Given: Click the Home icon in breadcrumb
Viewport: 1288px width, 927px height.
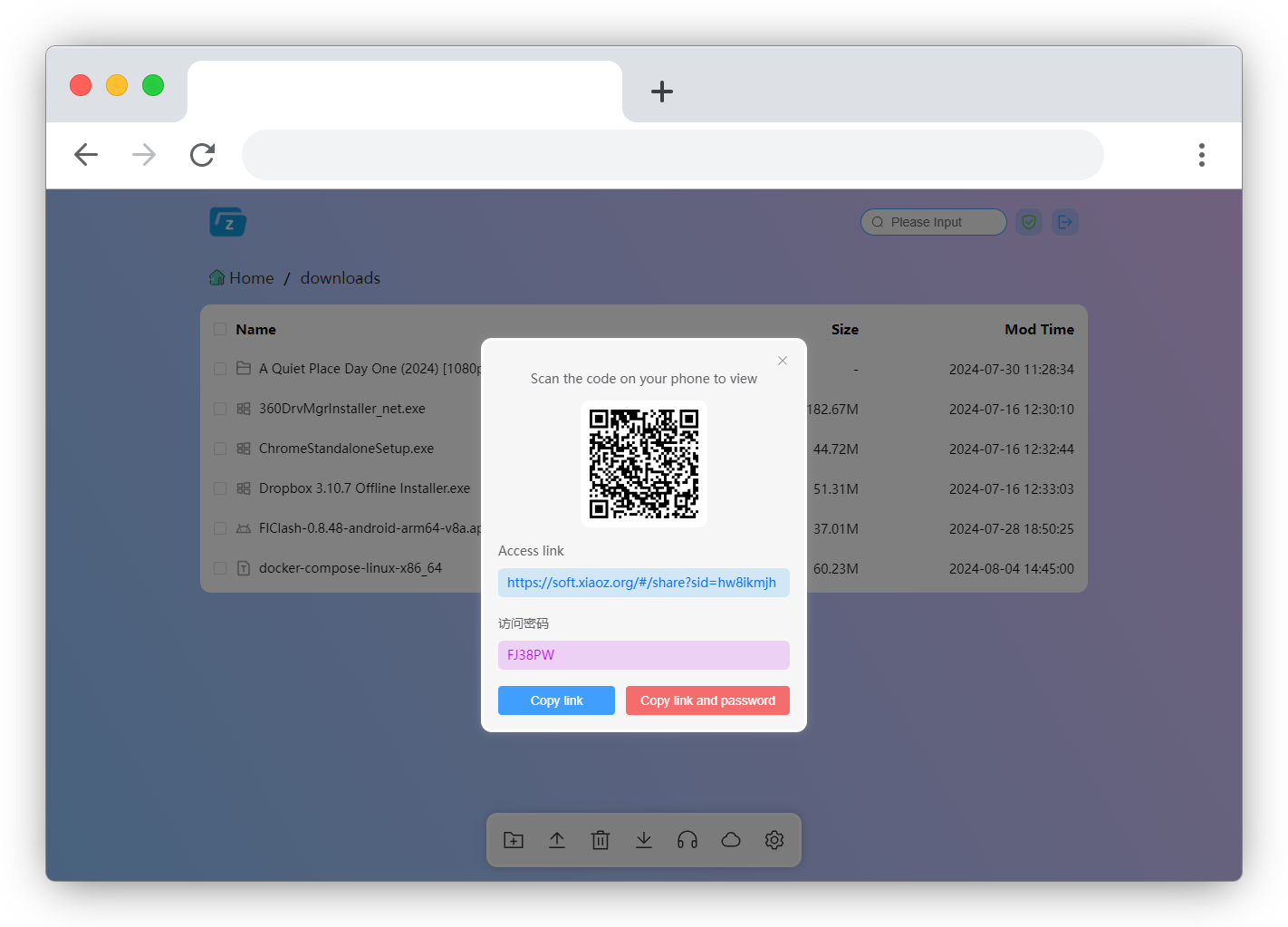Looking at the screenshot, I should [x=217, y=277].
